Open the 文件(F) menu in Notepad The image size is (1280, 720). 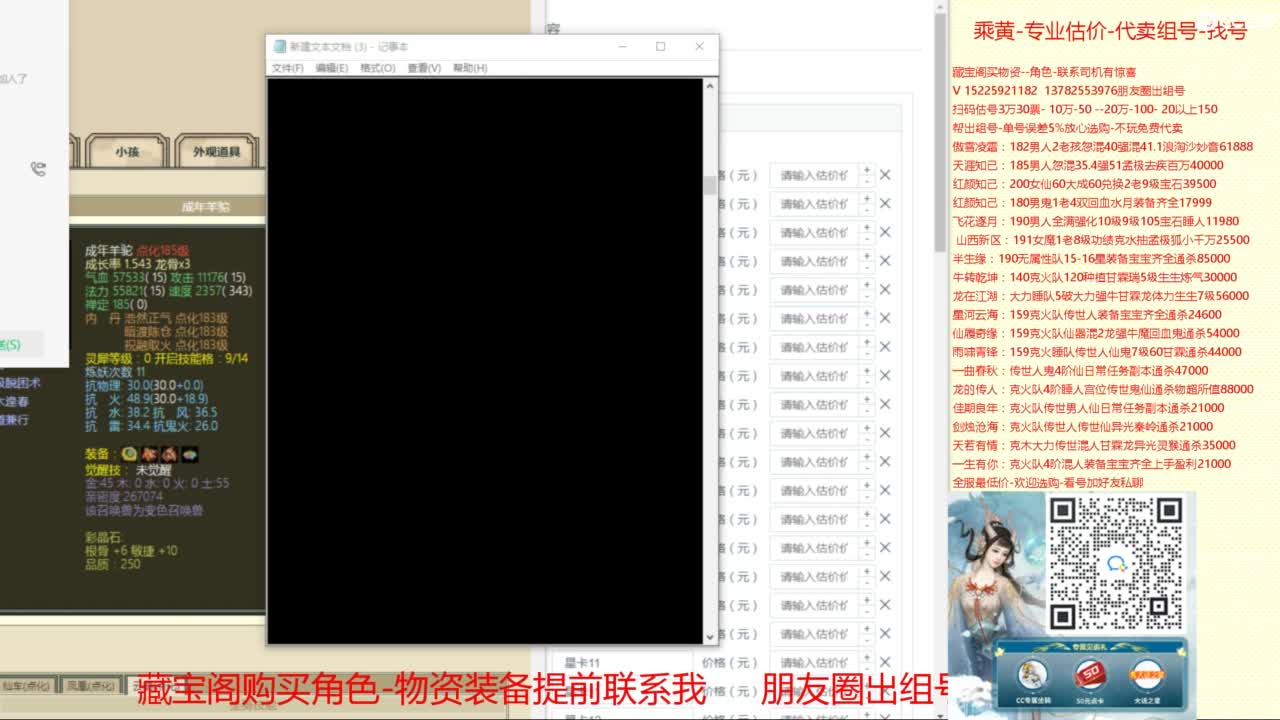tap(287, 68)
